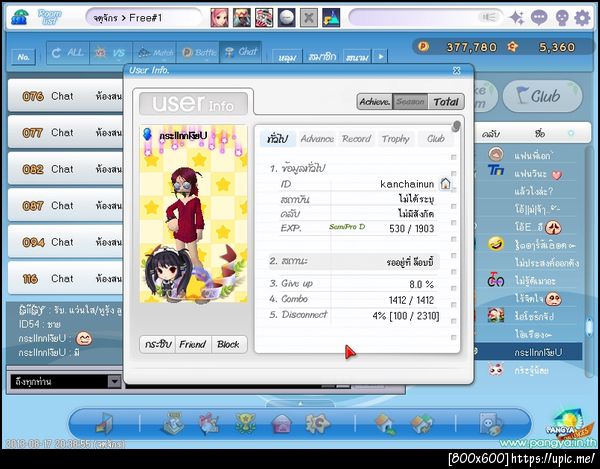
Task: Click the Pang coin icon beside 377,780
Action: pos(423,47)
